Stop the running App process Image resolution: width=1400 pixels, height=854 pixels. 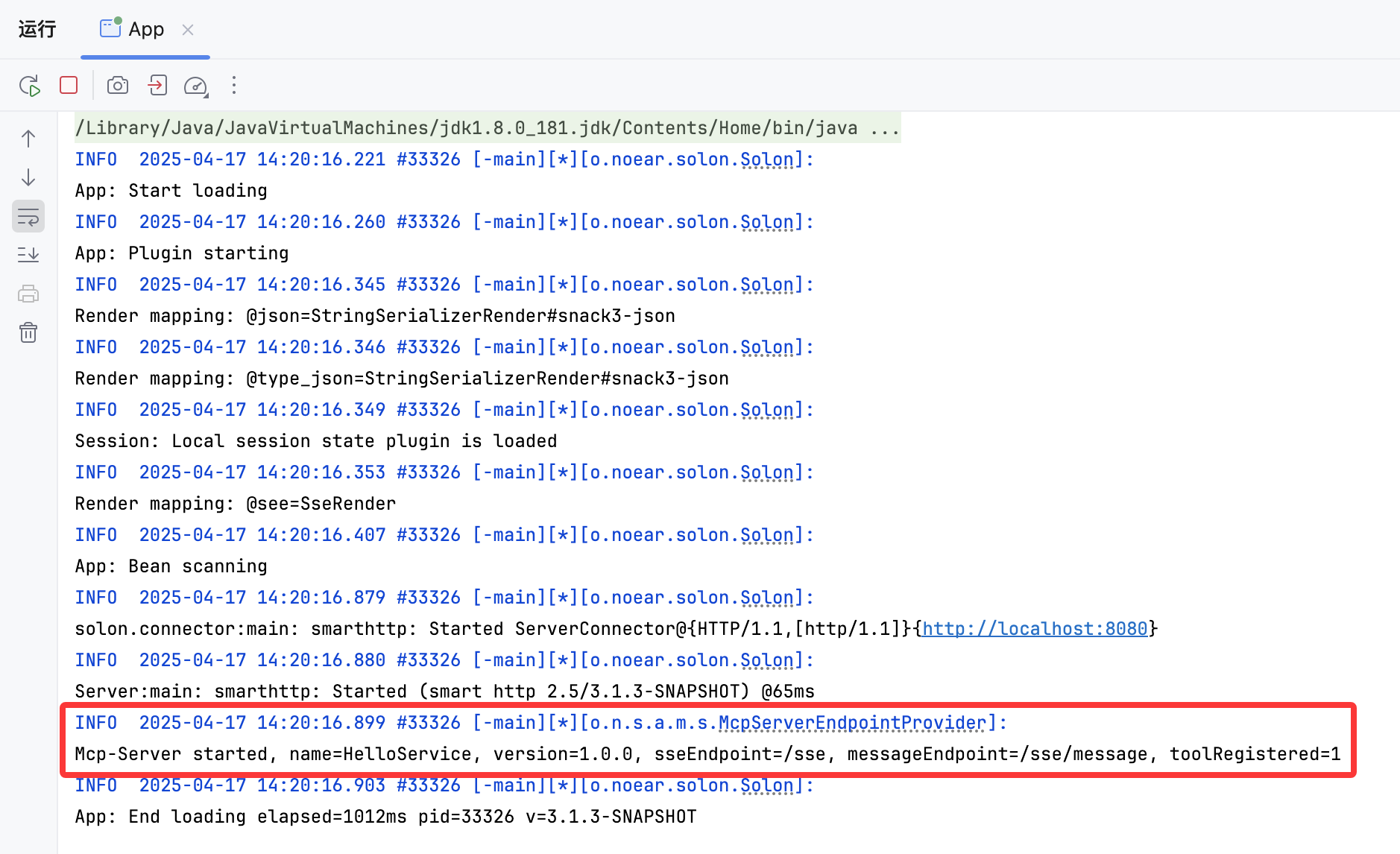click(x=68, y=85)
